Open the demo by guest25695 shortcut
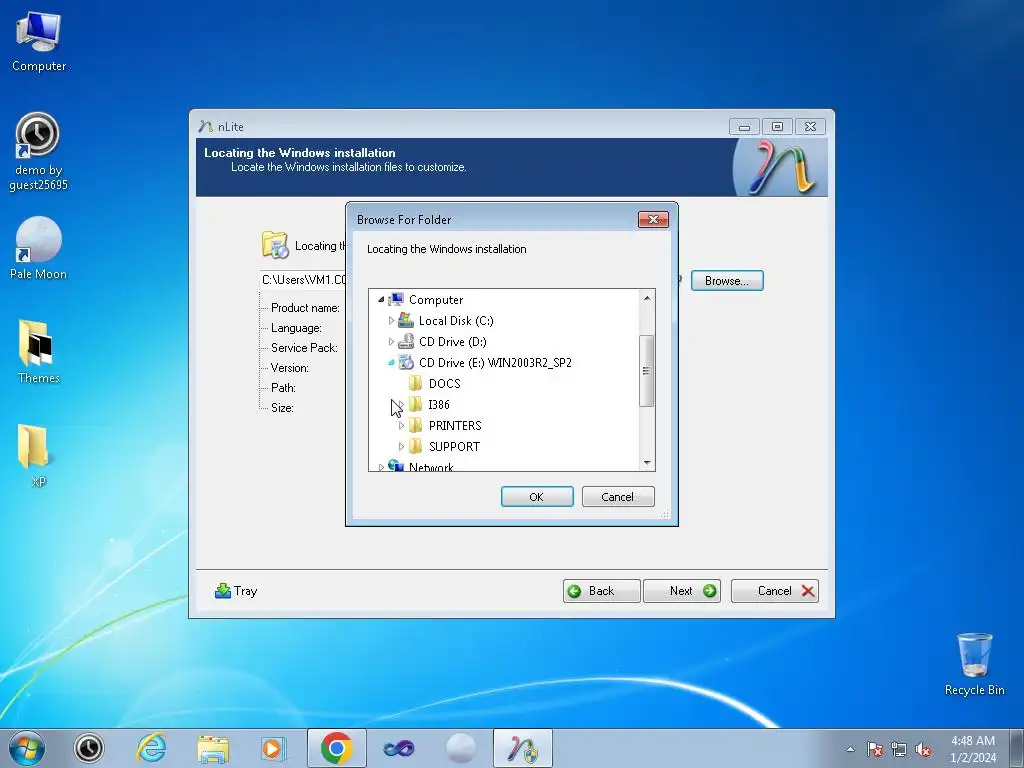The height and width of the screenshot is (768, 1024). point(38,152)
